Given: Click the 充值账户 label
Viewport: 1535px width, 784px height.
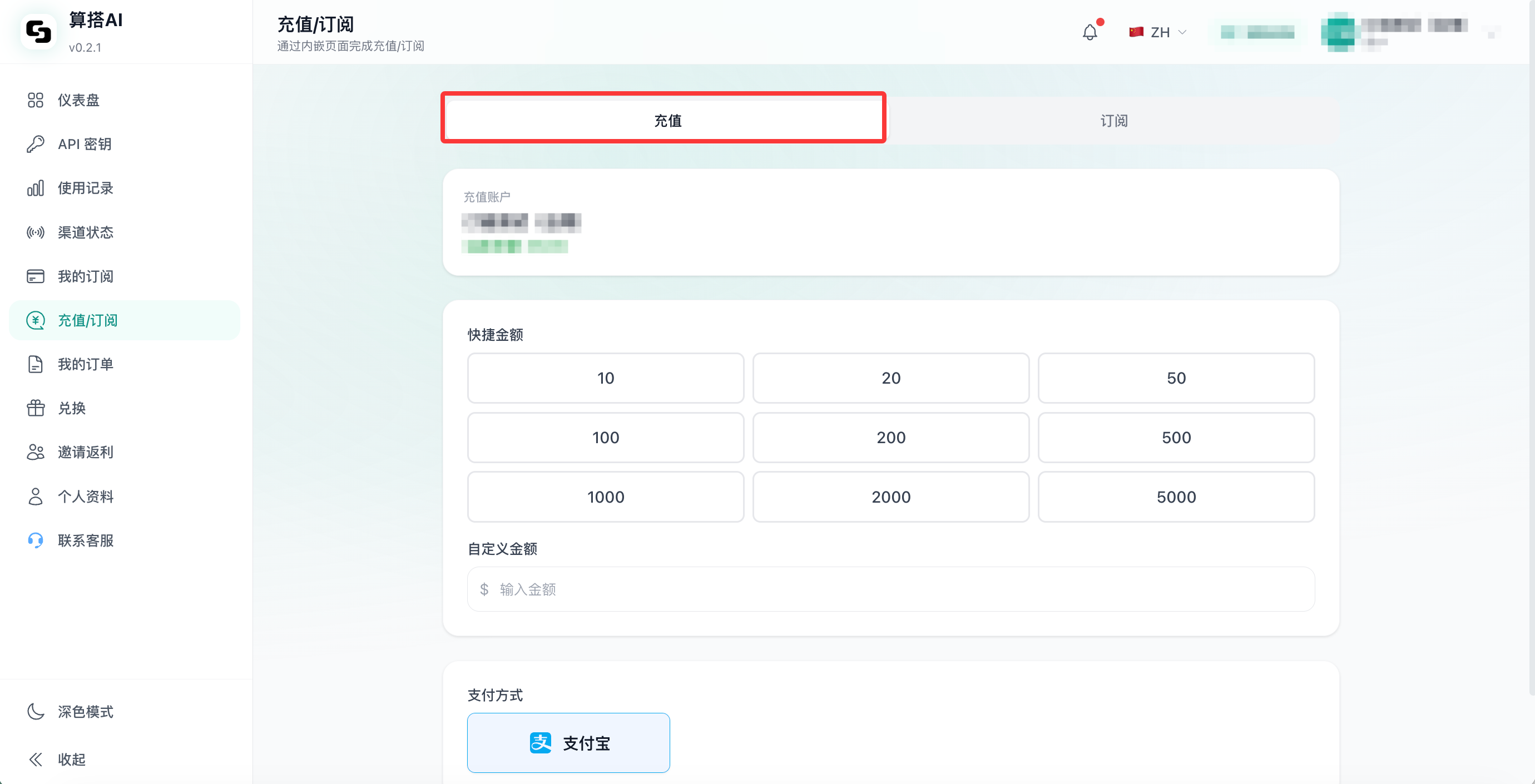Looking at the screenshot, I should click(x=486, y=197).
